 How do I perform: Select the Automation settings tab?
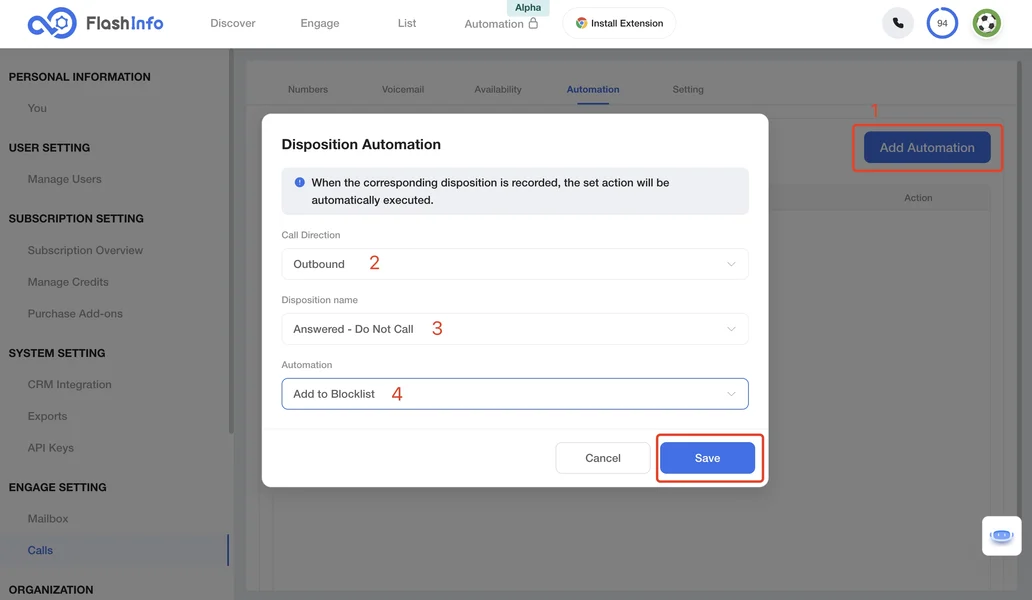[x=592, y=89]
